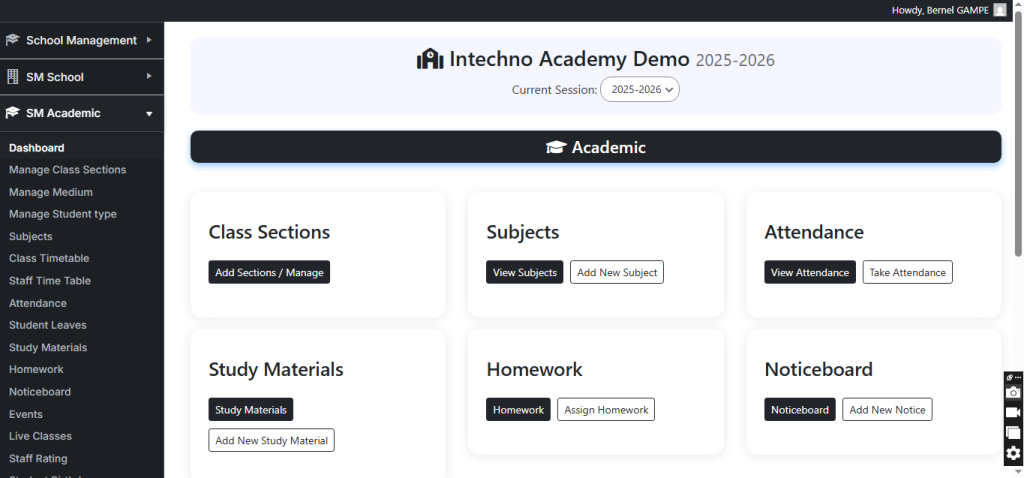Click the SM School building icon
This screenshot has width=1024, height=478.
[x=13, y=77]
